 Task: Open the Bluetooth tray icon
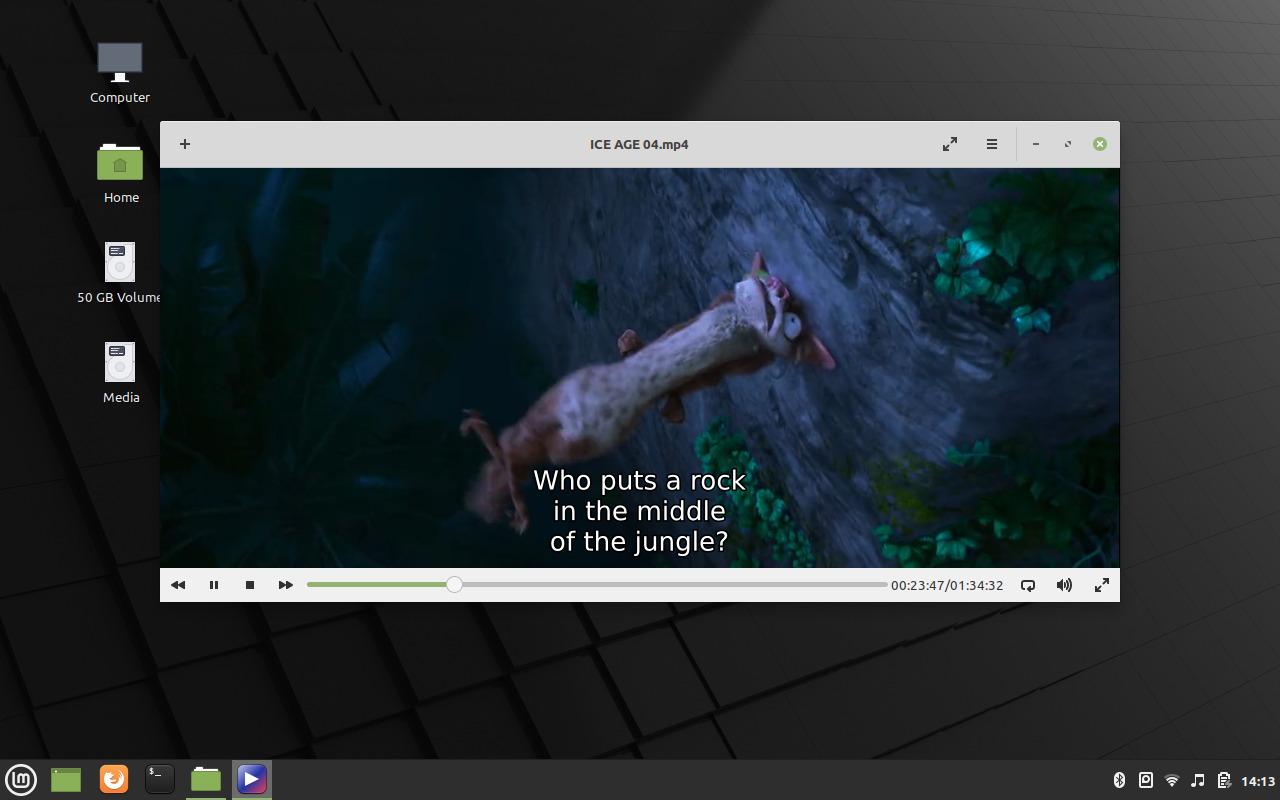1120,780
